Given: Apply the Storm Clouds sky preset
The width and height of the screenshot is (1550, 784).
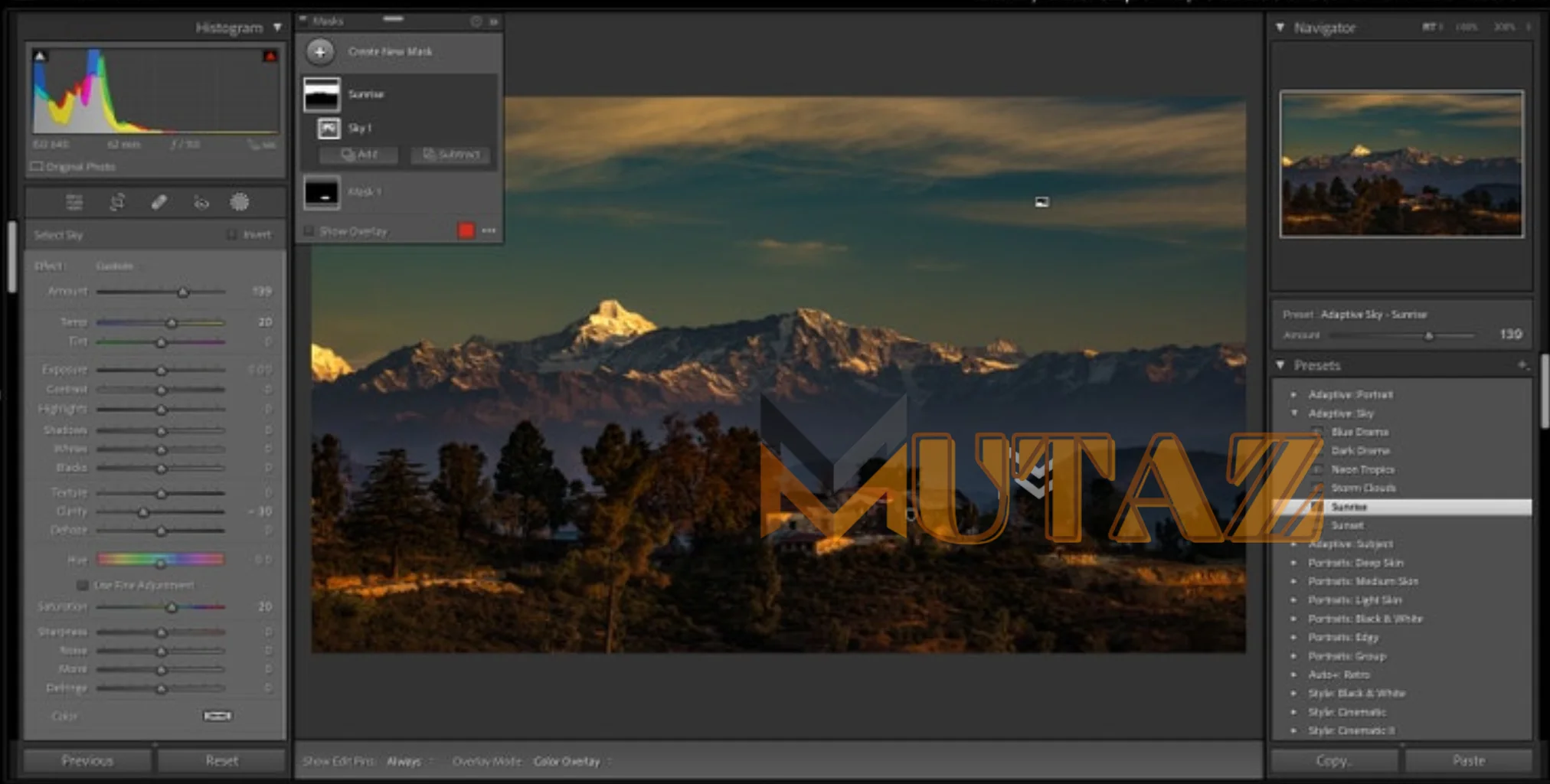Looking at the screenshot, I should pos(1363,488).
